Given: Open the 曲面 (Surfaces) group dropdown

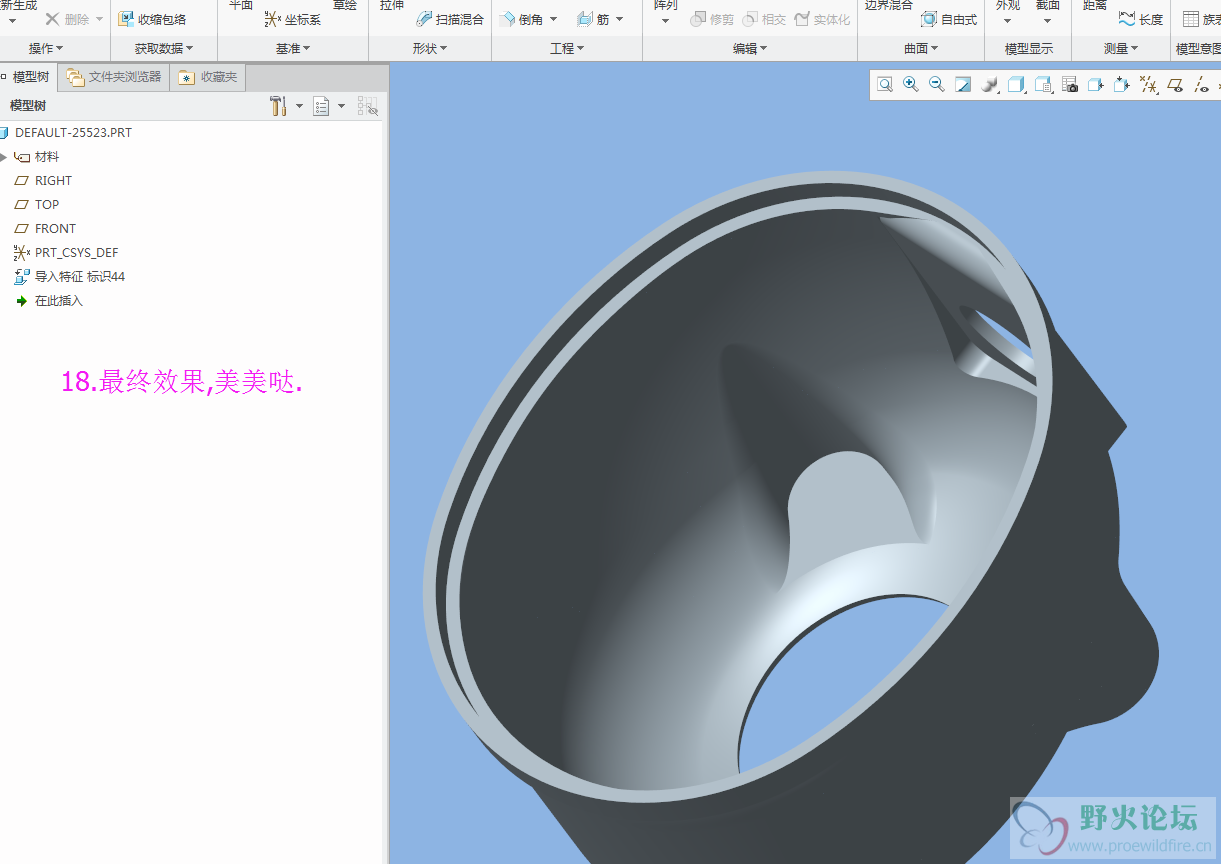Looking at the screenshot, I should coord(921,48).
